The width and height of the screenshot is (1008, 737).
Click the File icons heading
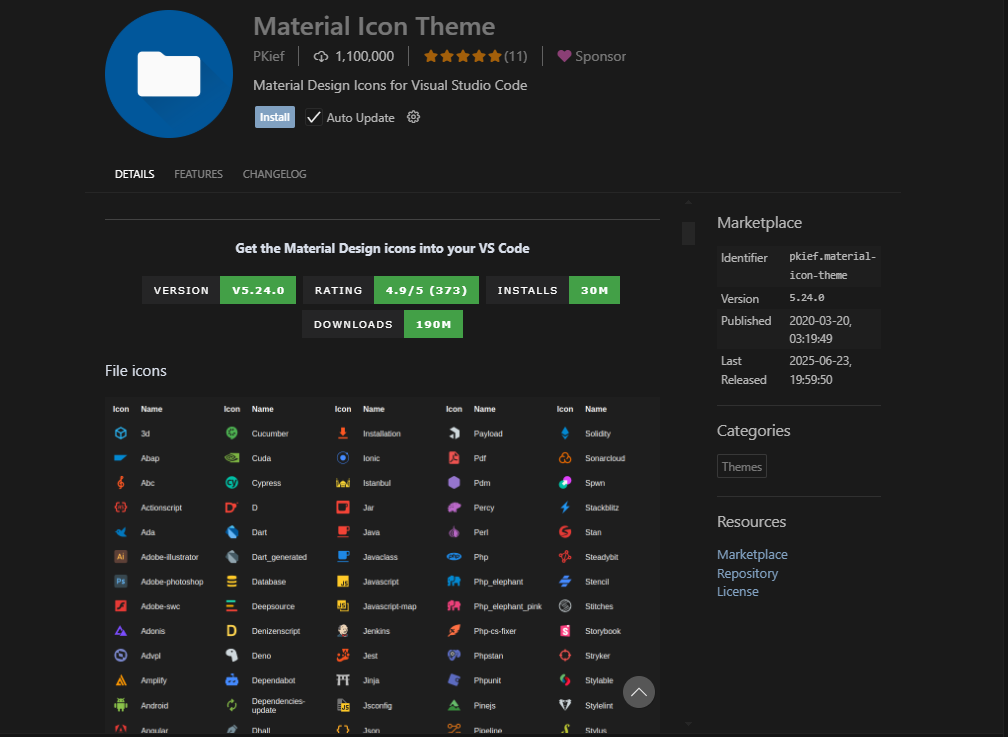coord(136,371)
